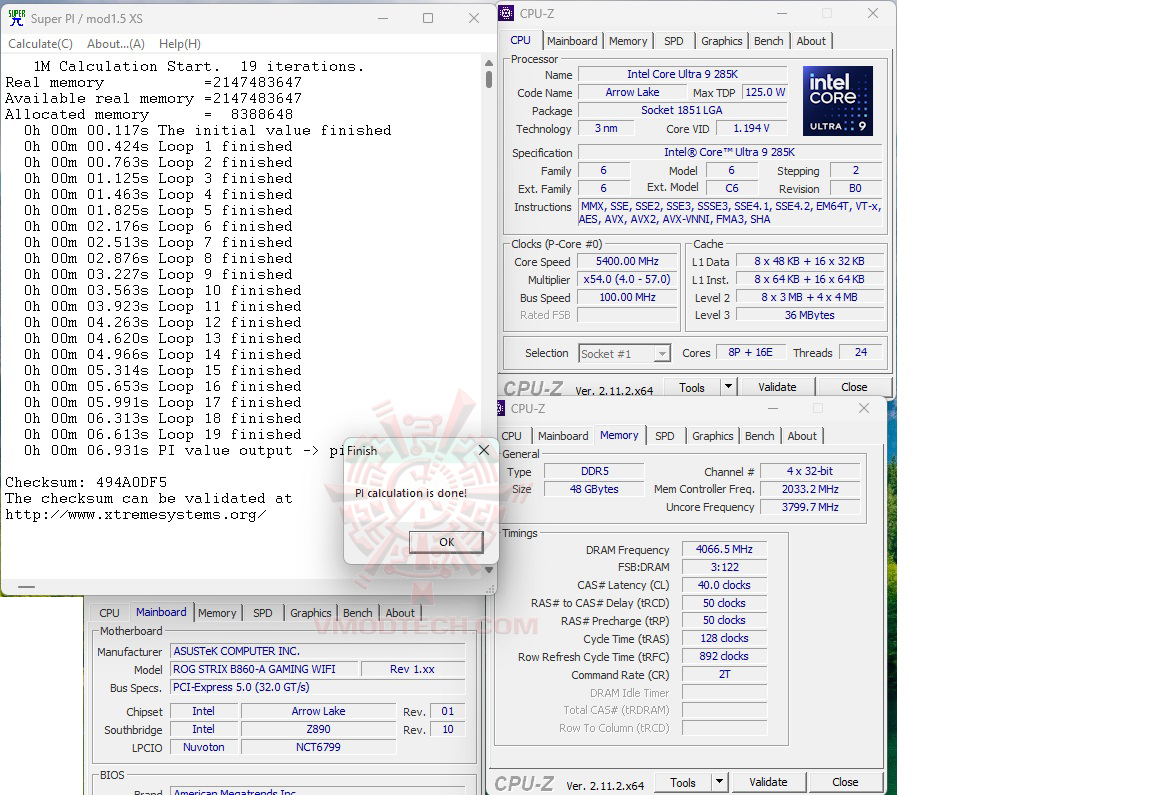Open About tab in top CPU-Z window
Viewport: 1152px width, 795px height.
811,41
